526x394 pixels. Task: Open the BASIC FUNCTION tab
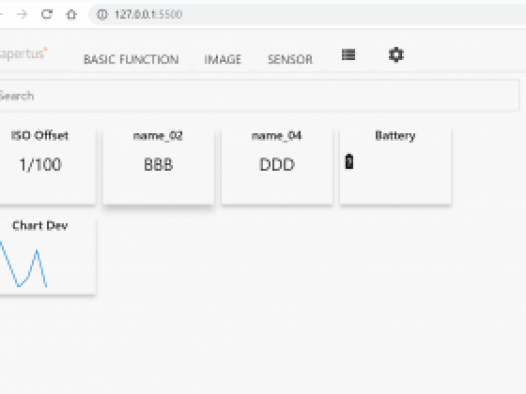point(131,59)
